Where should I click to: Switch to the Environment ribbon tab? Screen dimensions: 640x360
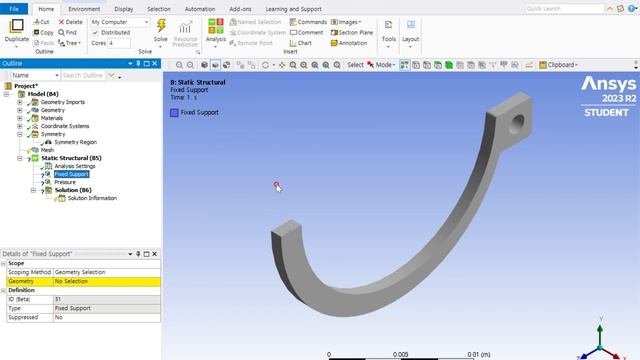click(x=84, y=9)
